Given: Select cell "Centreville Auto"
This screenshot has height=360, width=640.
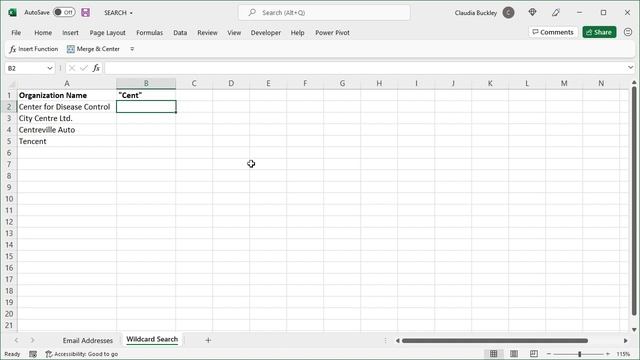Looking at the screenshot, I should pyautogui.click(x=67, y=130).
